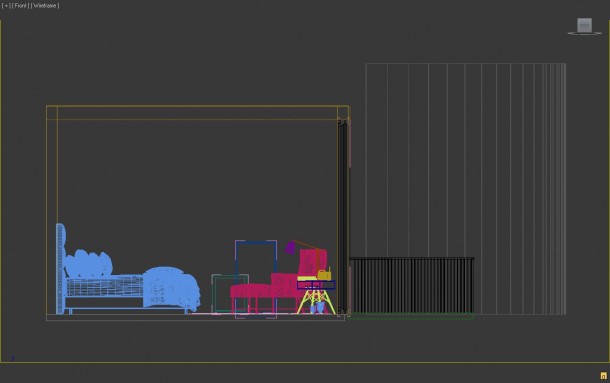This screenshot has width=610, height=383.
Task: Click the yellow icon in bottom-right corner
Action: click(603, 376)
